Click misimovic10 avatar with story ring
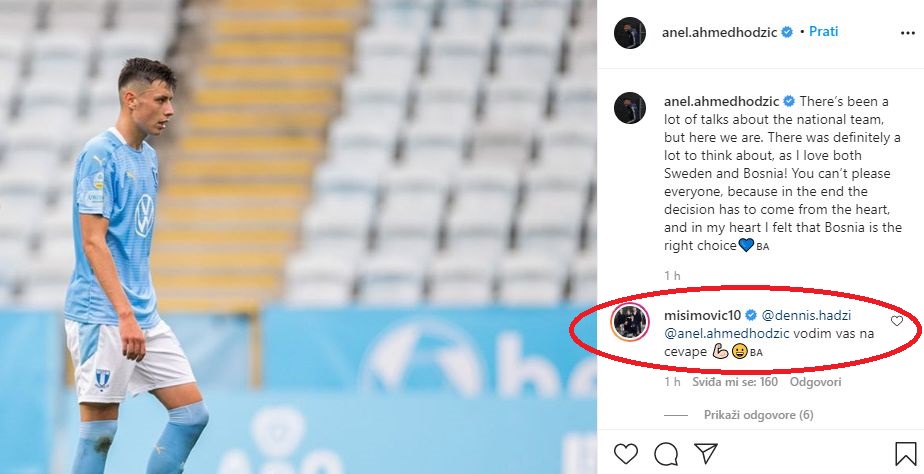The height and width of the screenshot is (474, 924). [x=630, y=322]
